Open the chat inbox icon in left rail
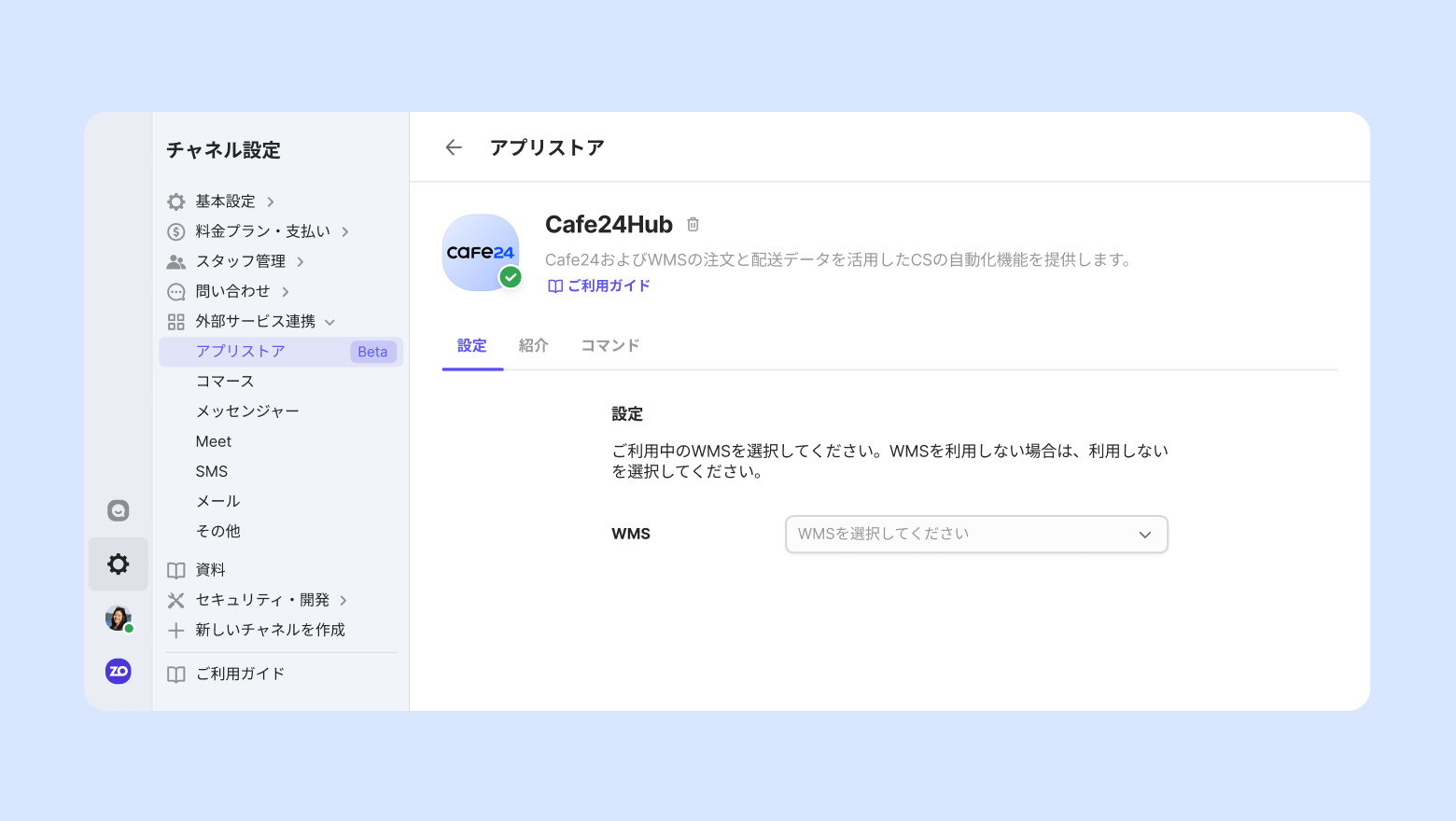The height and width of the screenshot is (821, 1456). pyautogui.click(x=119, y=510)
